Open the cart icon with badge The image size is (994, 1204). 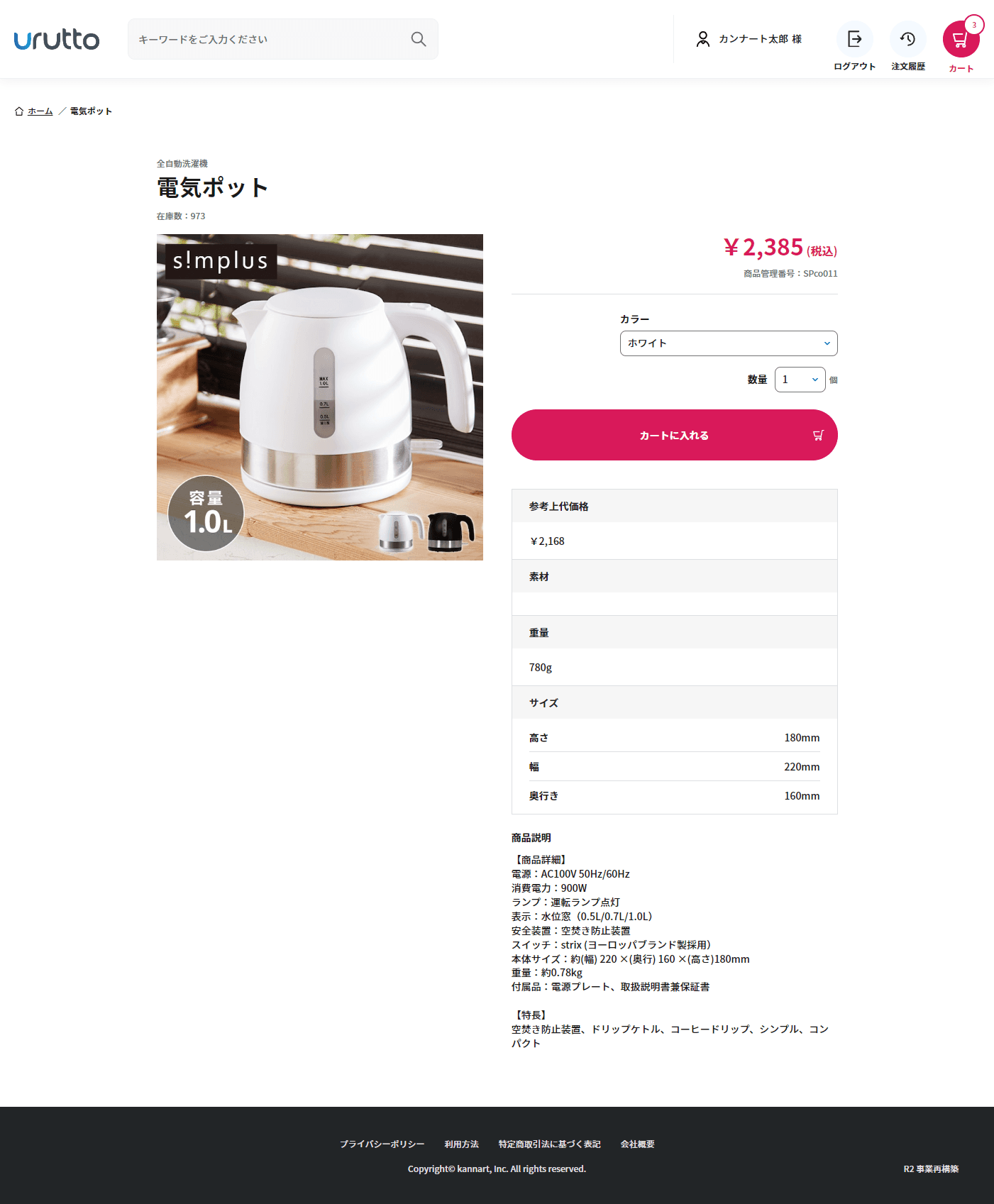pyautogui.click(x=961, y=39)
